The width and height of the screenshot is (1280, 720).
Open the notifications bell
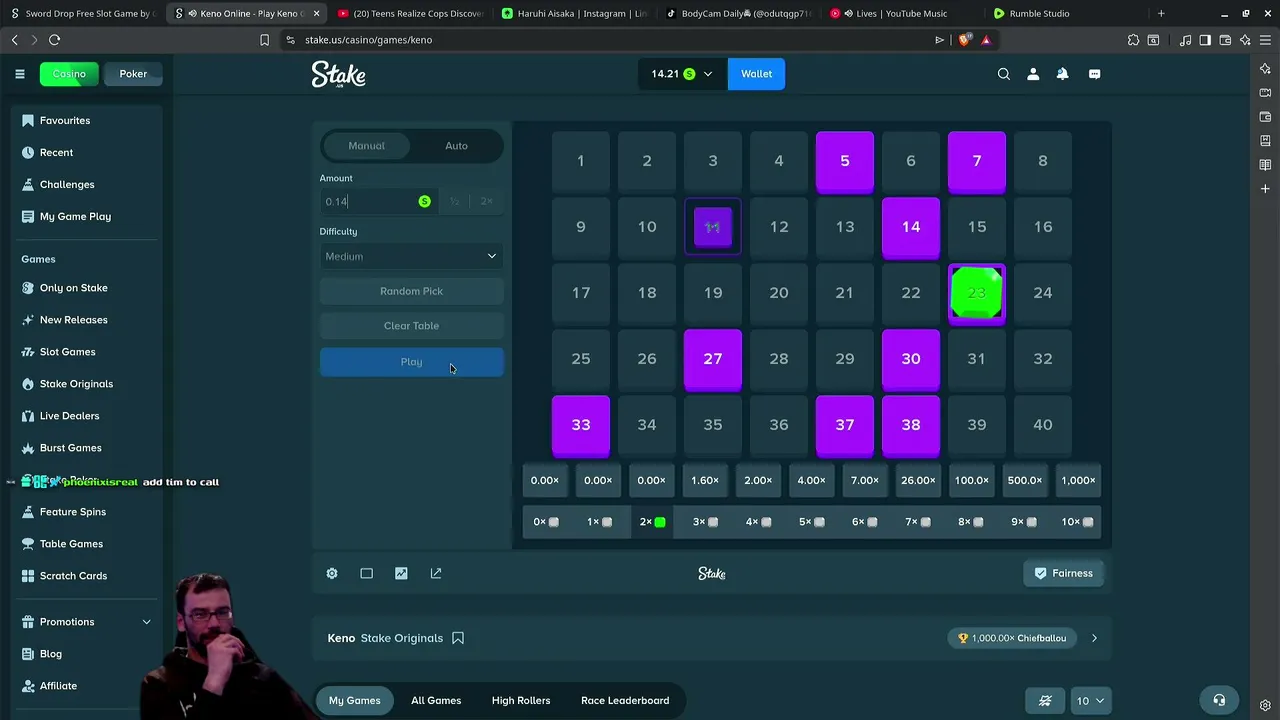click(x=1062, y=74)
